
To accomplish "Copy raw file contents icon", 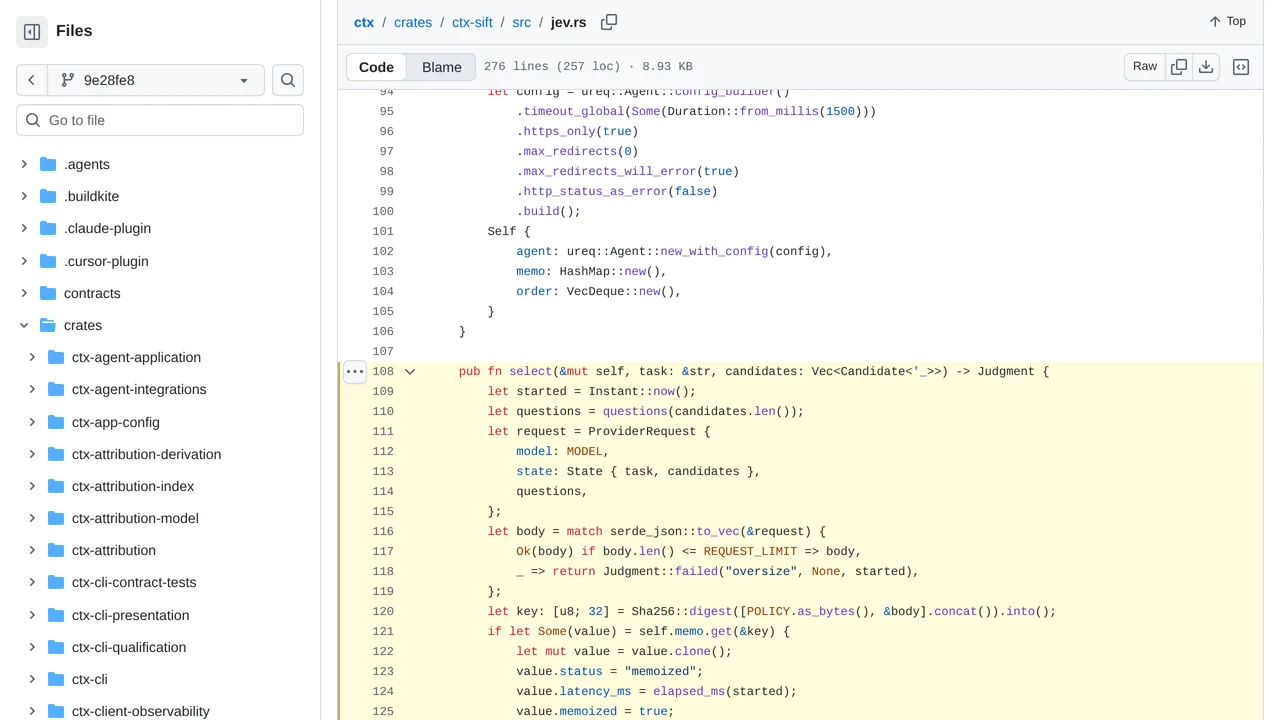I will tap(1179, 66).
